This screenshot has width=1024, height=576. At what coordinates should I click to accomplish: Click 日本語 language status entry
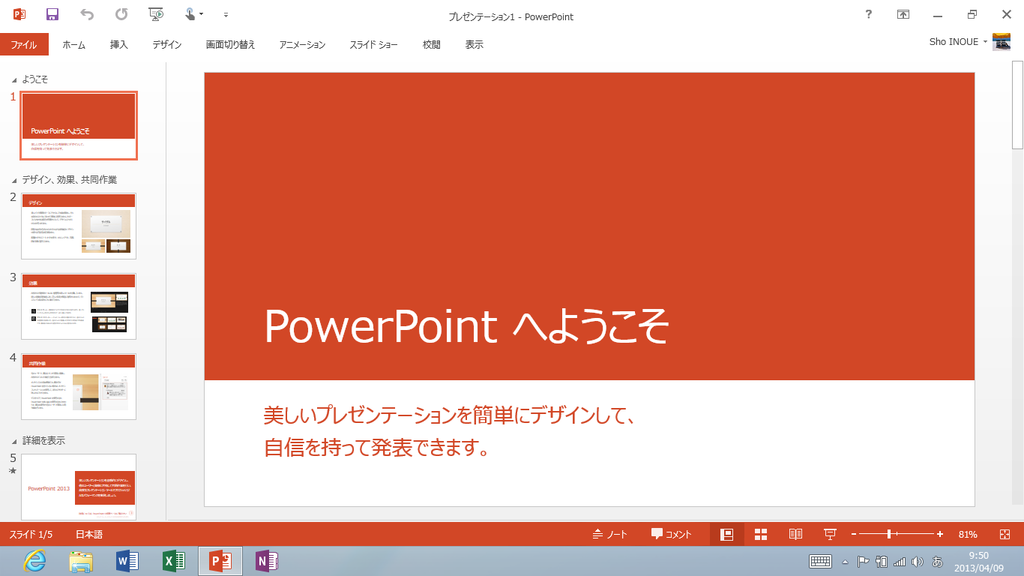[89, 534]
